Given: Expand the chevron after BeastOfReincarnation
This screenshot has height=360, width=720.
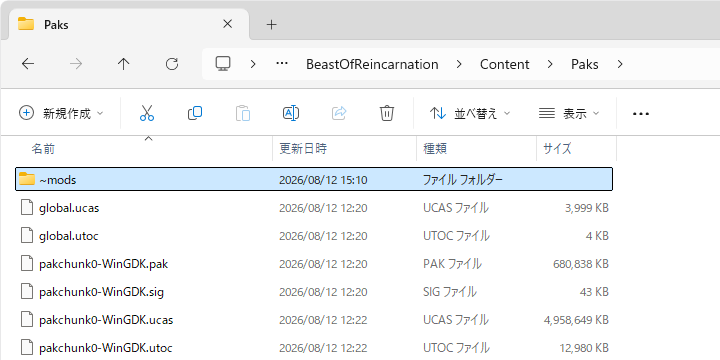Looking at the screenshot, I should [x=459, y=64].
